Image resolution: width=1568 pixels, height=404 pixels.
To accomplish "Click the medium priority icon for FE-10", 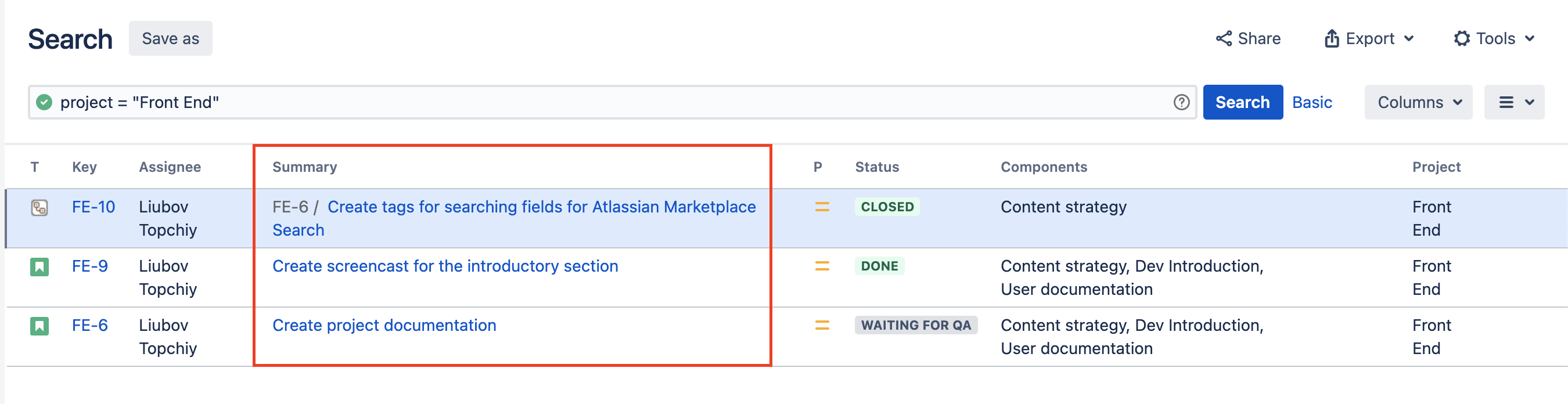I will (822, 207).
